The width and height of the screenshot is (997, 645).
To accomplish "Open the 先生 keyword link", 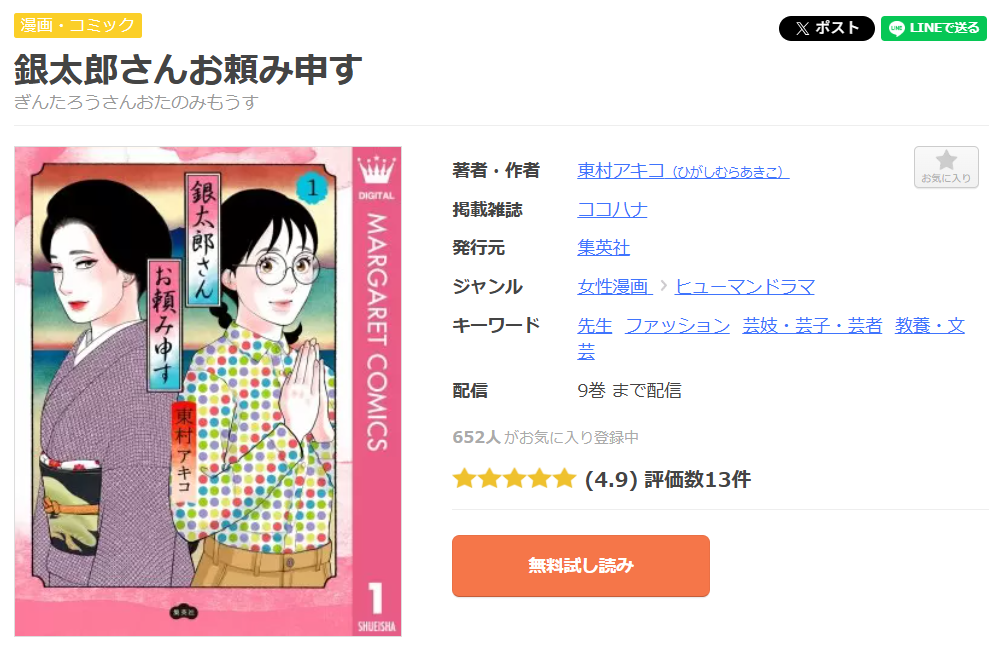I will [x=595, y=326].
